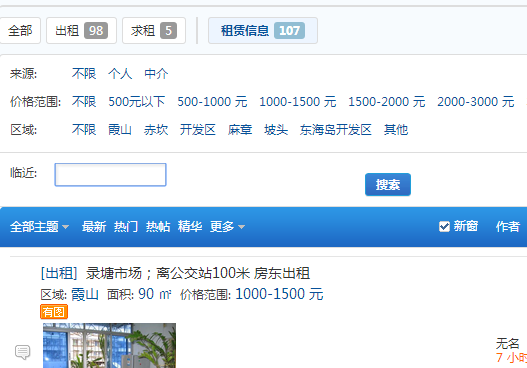Filter price 1500-2000 元
Viewport: 527px width, 368px height.
tap(387, 101)
